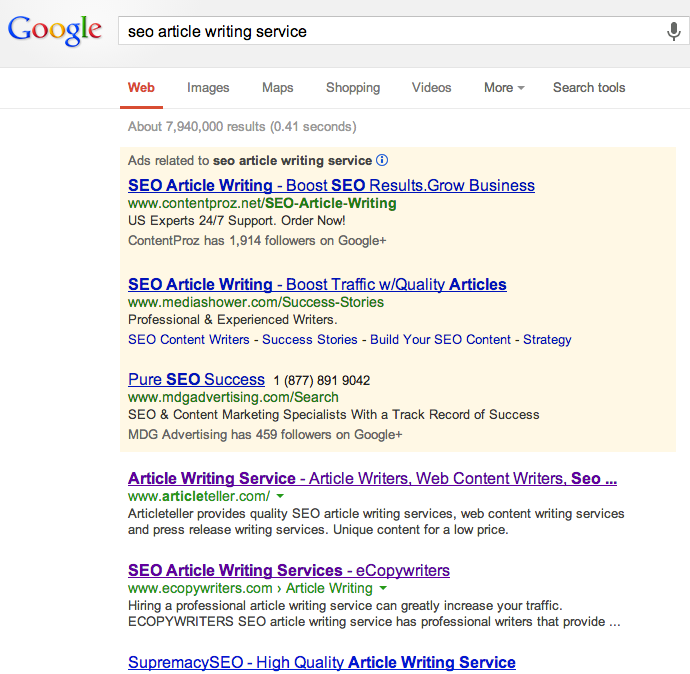Open SupremacySEO Article Writing Service result

point(322,662)
